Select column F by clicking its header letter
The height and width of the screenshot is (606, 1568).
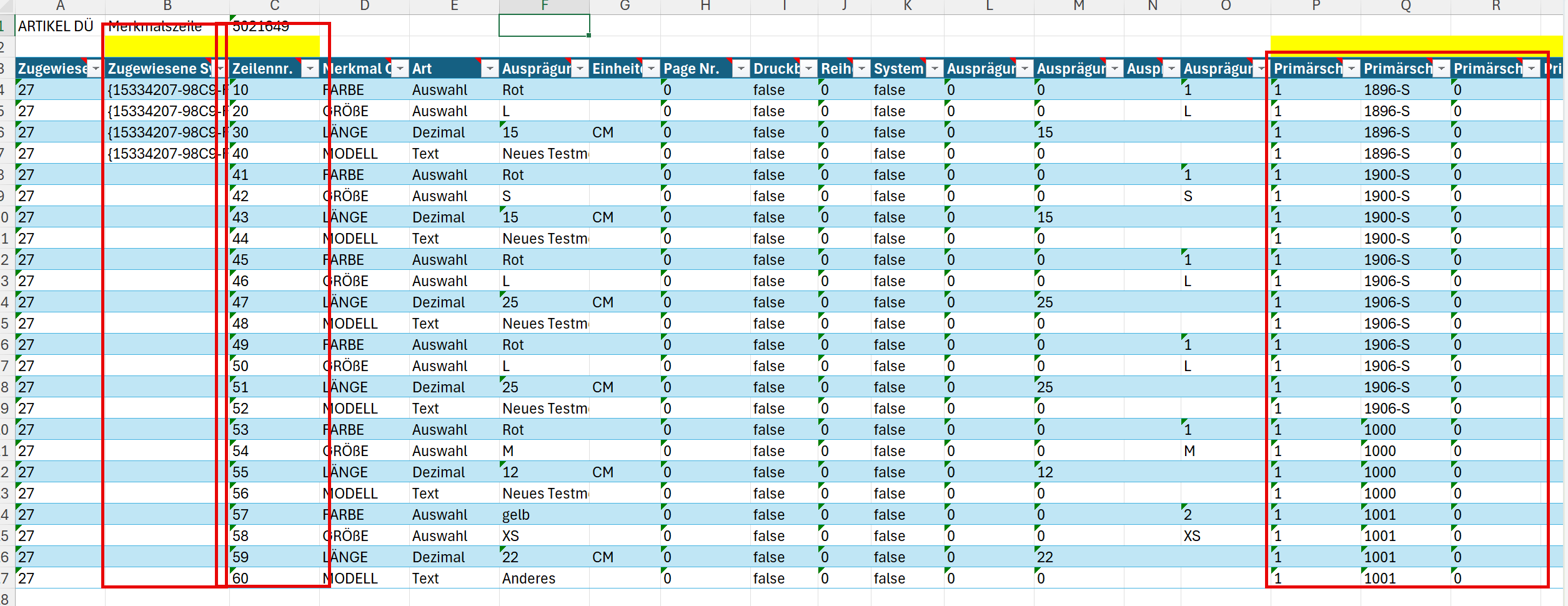pos(543,6)
